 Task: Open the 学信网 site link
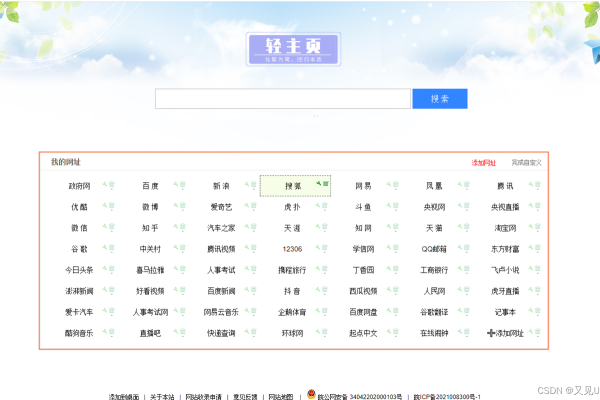pos(363,249)
